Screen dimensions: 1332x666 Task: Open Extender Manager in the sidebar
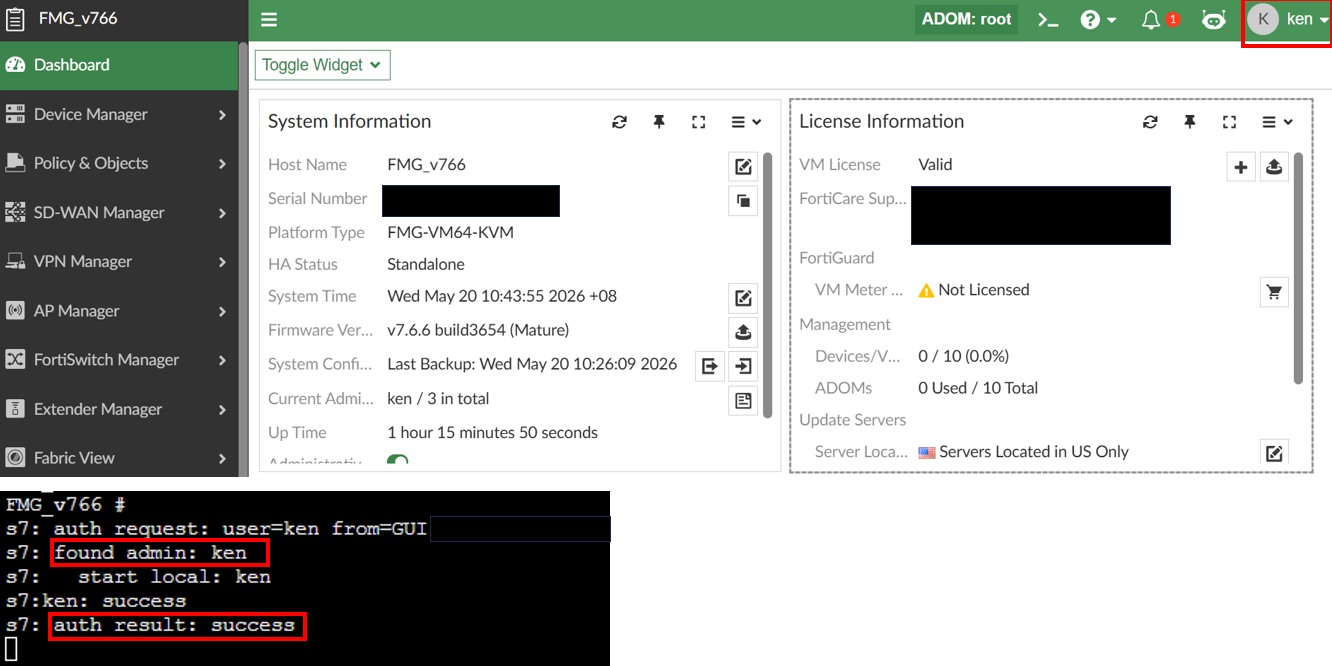coord(119,409)
